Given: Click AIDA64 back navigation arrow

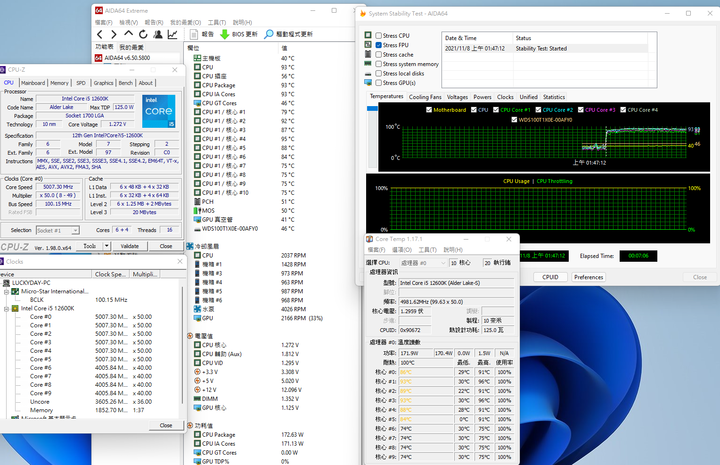Looking at the screenshot, I should coord(100,34).
